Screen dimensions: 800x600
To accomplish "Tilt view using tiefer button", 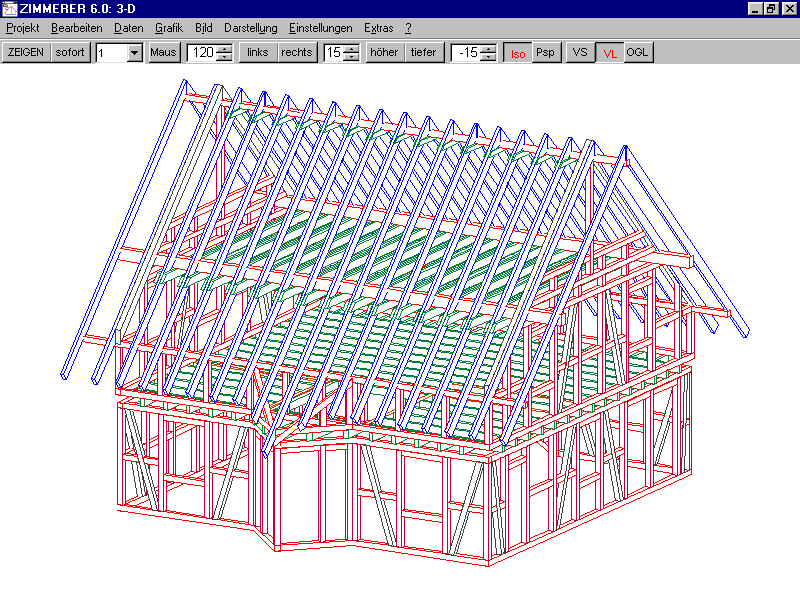I will (424, 52).
